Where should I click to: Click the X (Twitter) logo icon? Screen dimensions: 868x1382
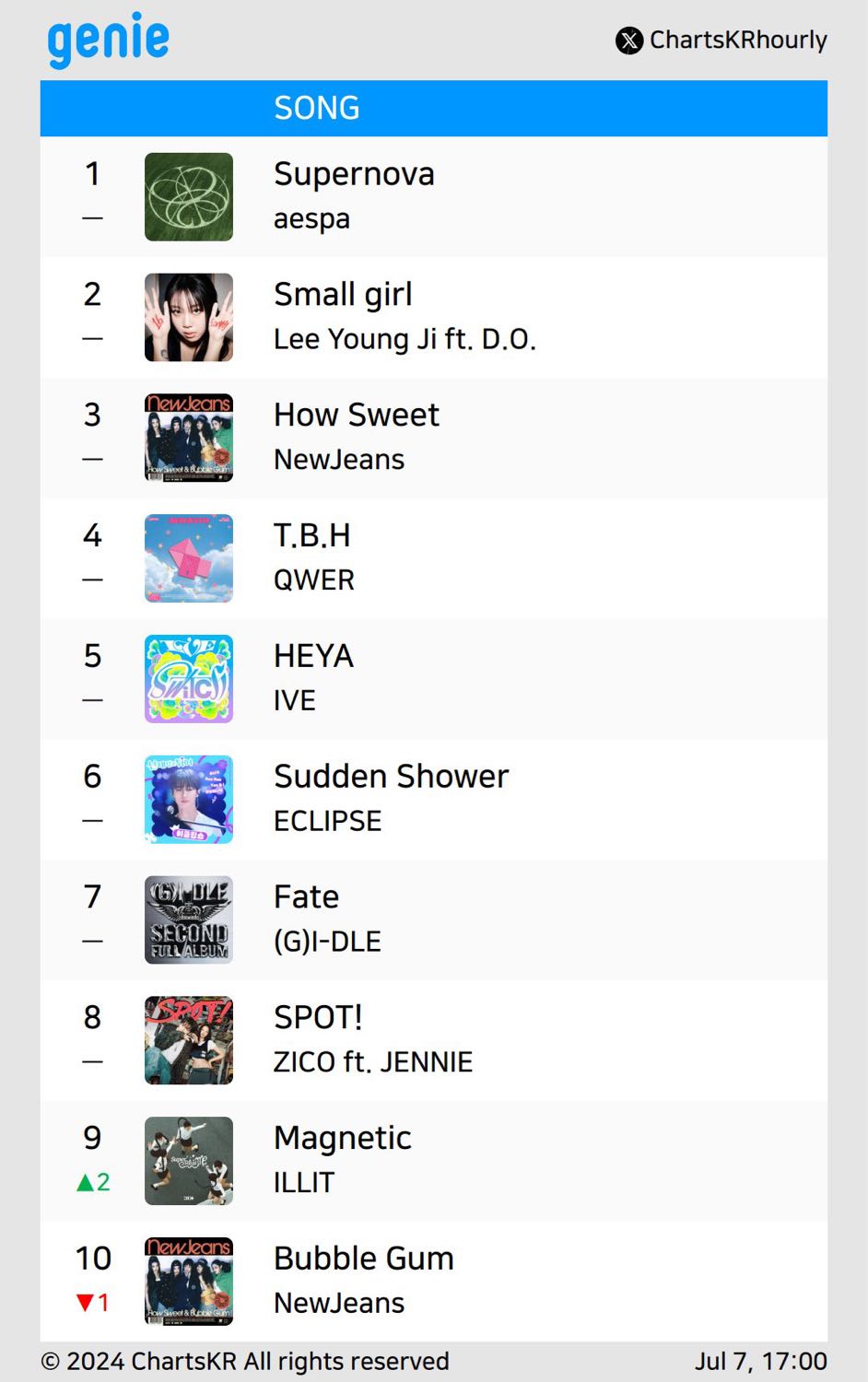pyautogui.click(x=629, y=41)
